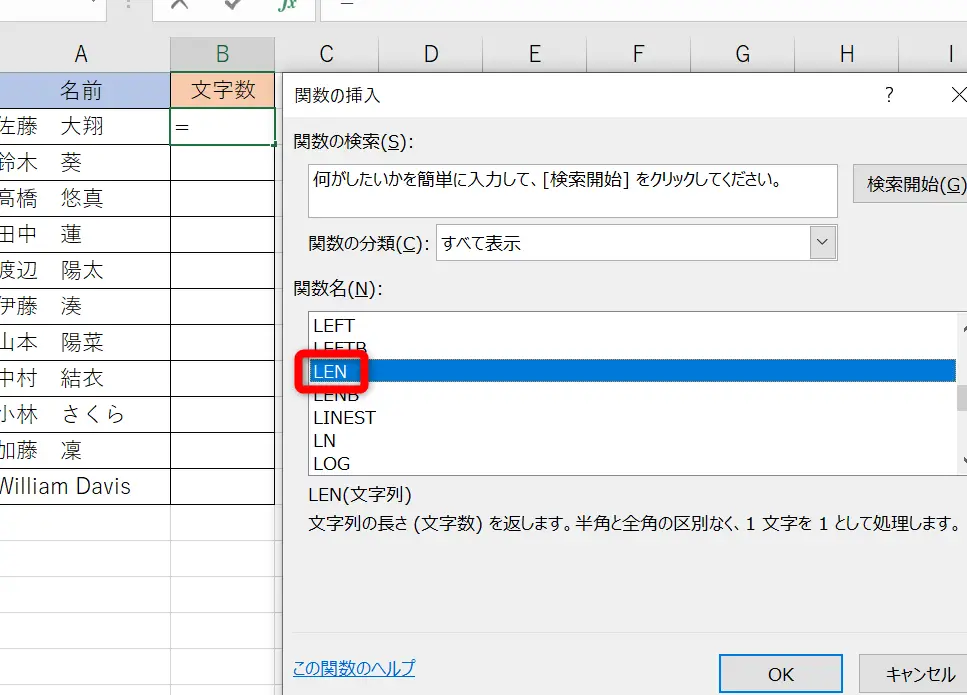Viewport: 967px width, 695px height.
Task: Click the fx Insert Function icon
Action: [287, 5]
